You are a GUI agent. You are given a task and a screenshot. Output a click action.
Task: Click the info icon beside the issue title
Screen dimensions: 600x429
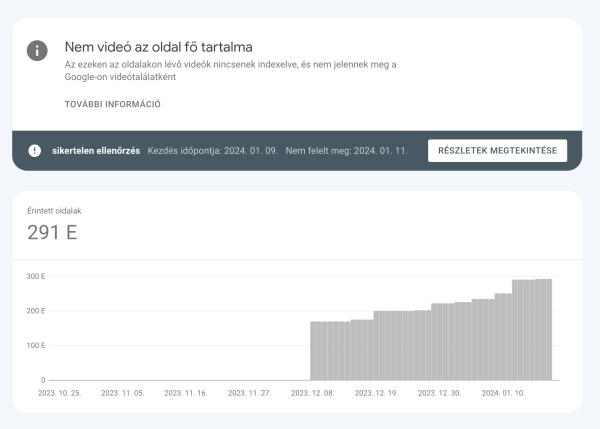pyautogui.click(x=37, y=51)
